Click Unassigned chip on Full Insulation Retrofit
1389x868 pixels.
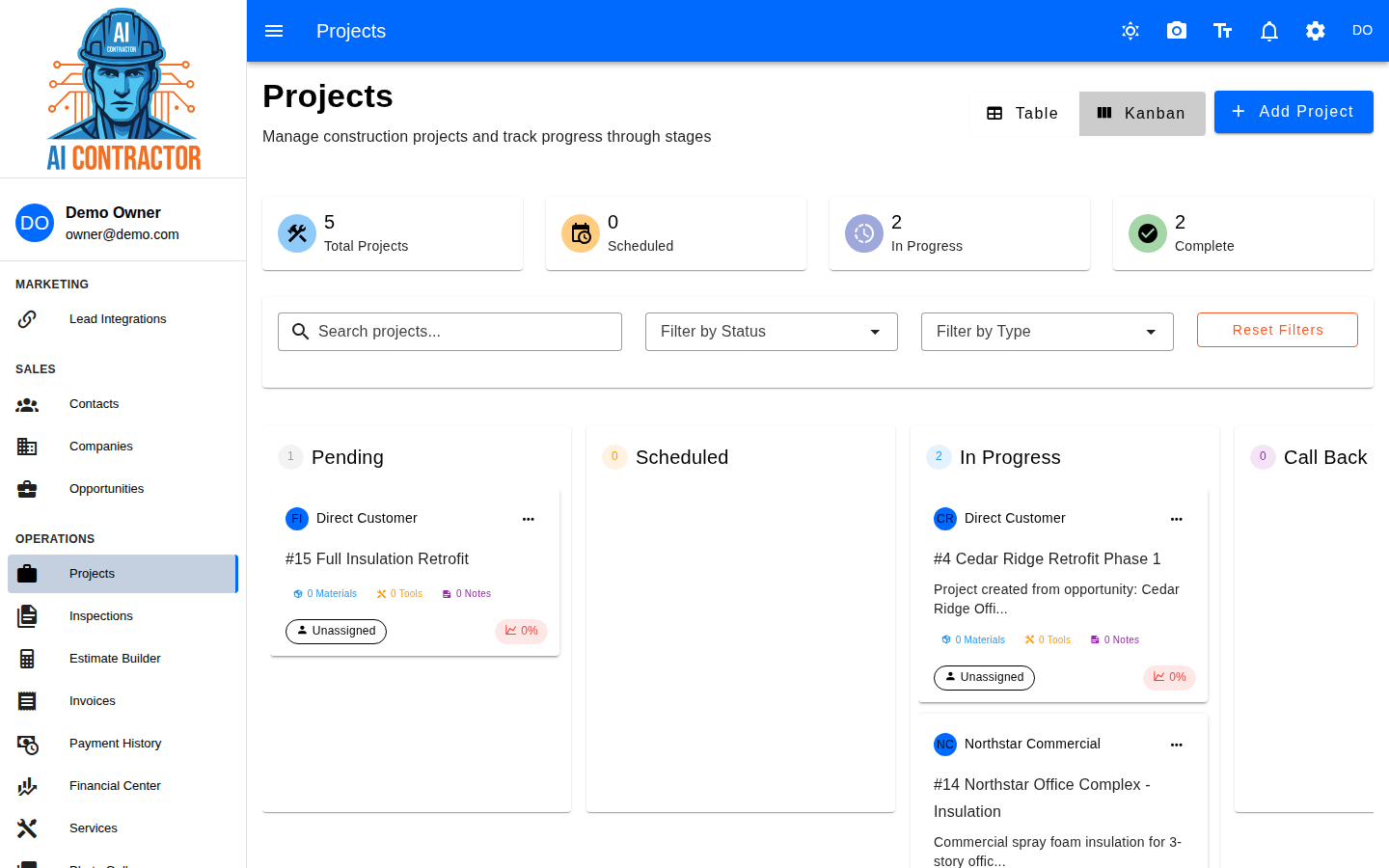[x=336, y=631]
